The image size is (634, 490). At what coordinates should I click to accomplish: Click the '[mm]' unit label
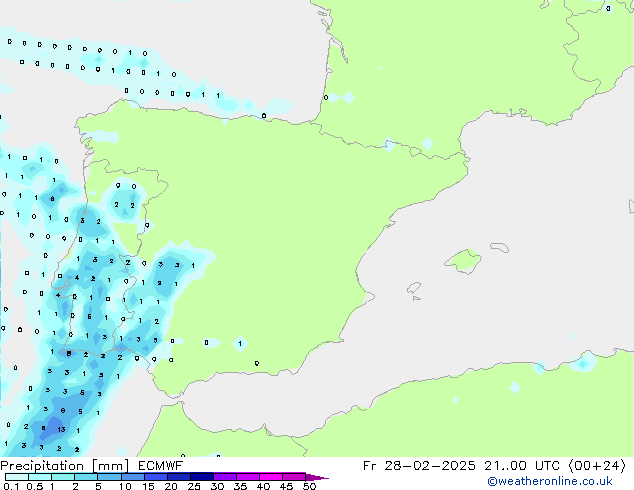pos(110,466)
